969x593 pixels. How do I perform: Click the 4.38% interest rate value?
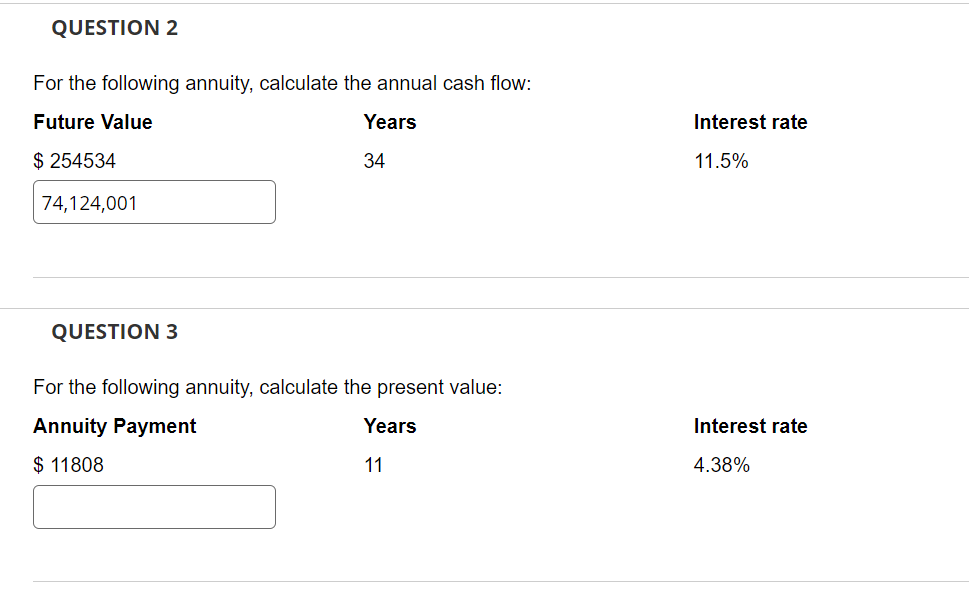click(721, 465)
